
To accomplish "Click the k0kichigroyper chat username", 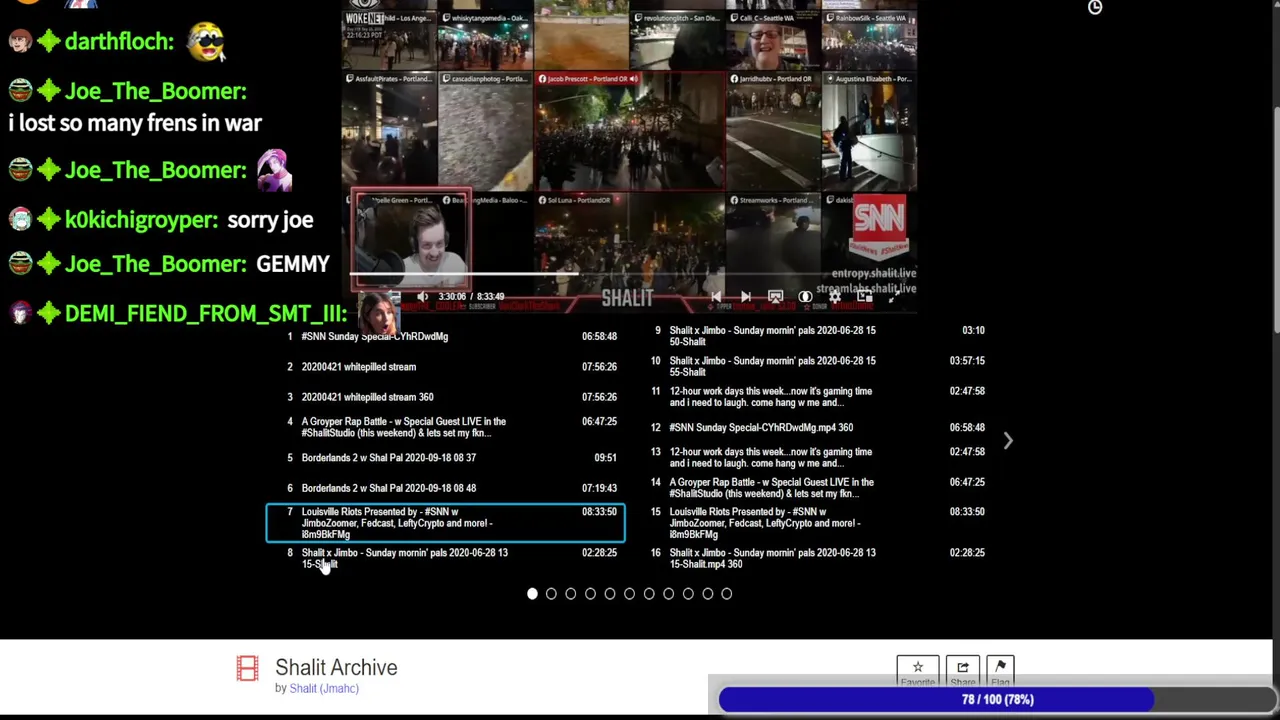I will point(141,220).
